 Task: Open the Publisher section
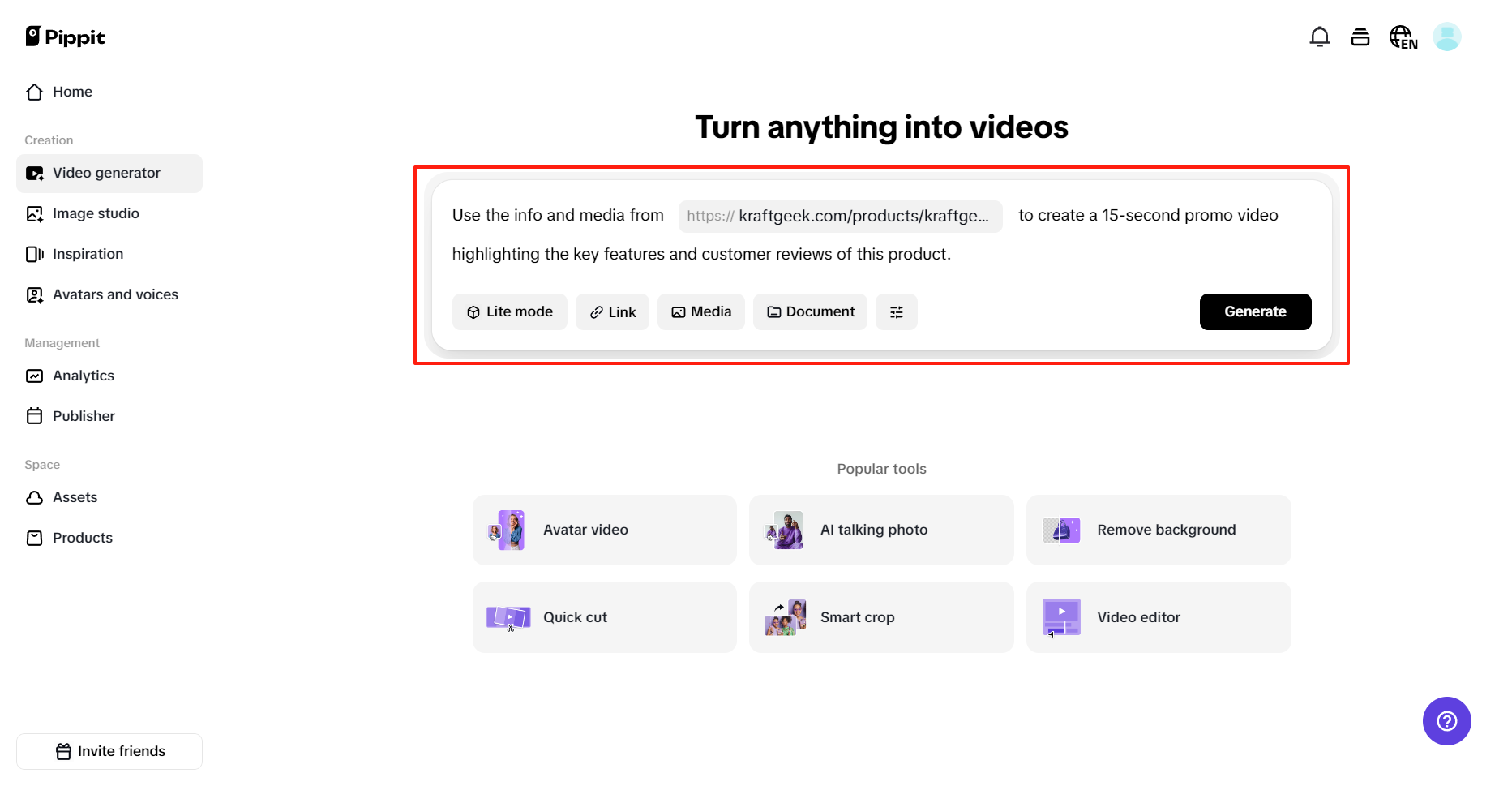tap(84, 416)
